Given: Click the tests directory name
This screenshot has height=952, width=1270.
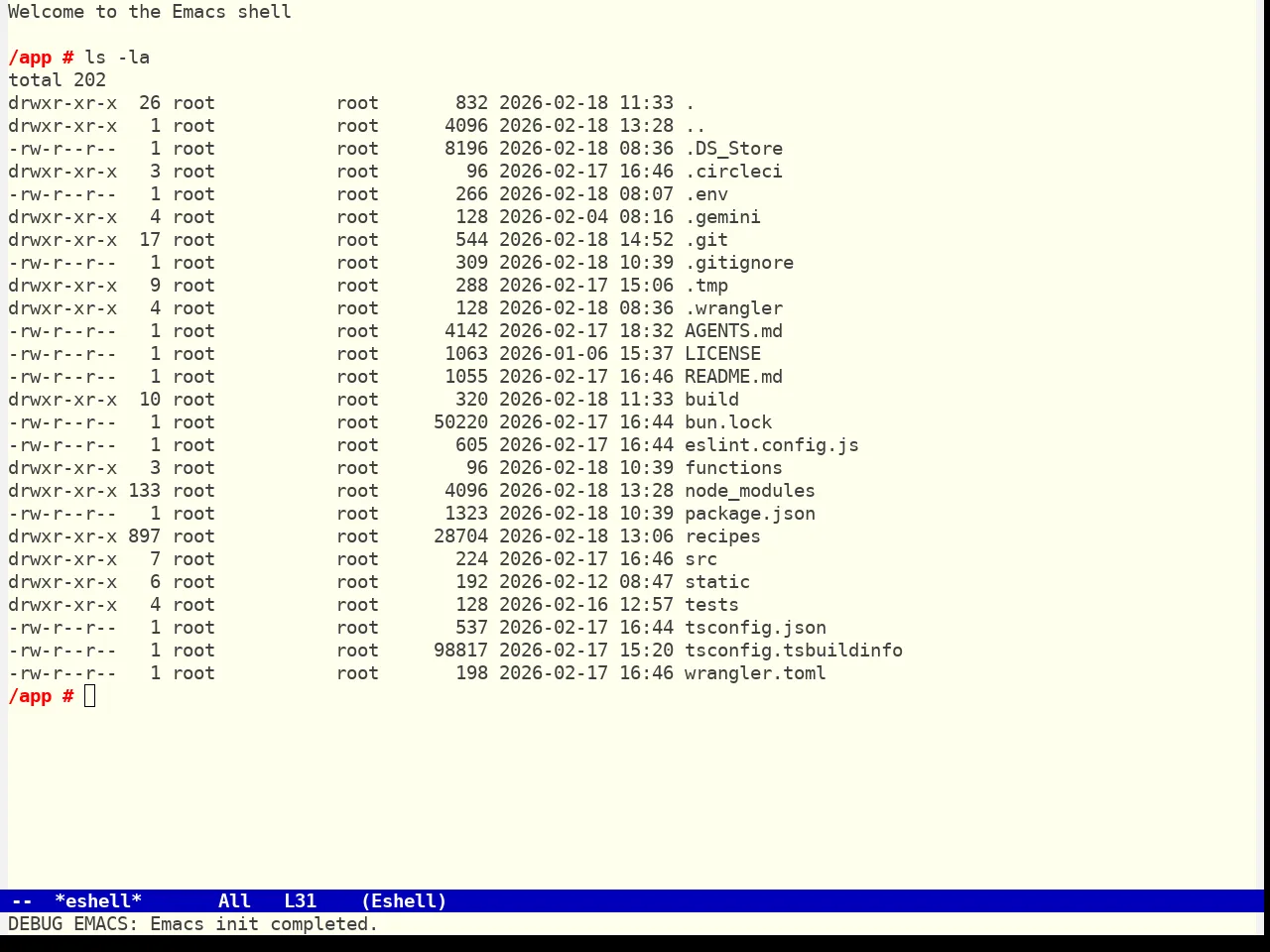Looking at the screenshot, I should click(x=711, y=605).
